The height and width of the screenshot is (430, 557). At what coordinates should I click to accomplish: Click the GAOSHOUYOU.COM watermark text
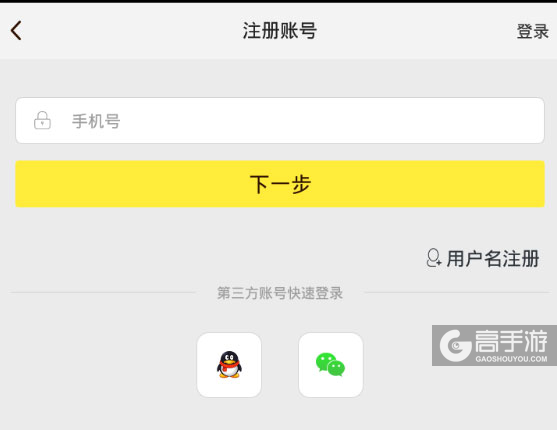pos(511,359)
